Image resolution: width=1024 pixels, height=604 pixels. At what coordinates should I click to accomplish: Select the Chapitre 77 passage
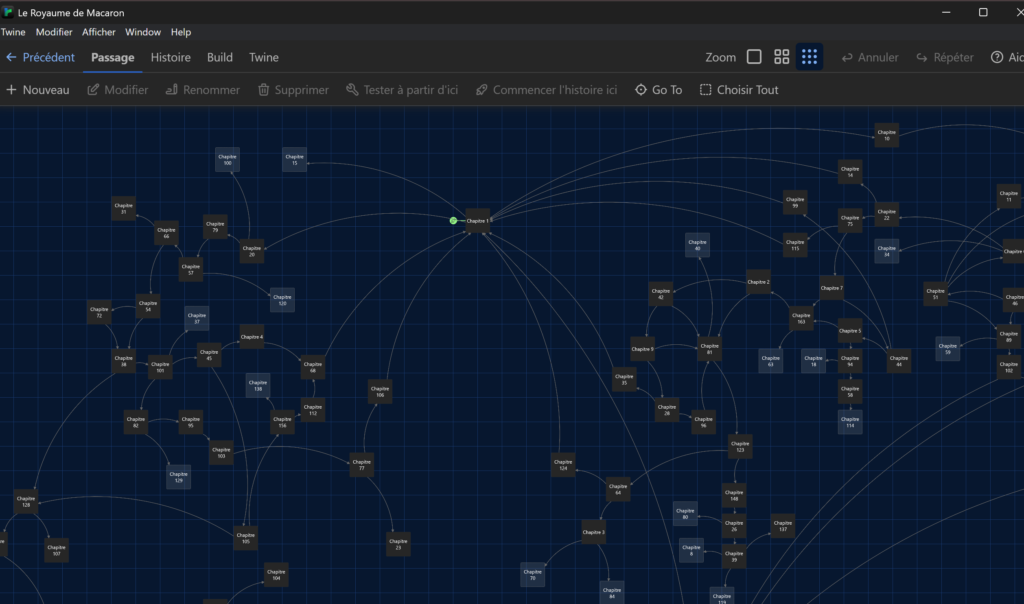click(362, 465)
